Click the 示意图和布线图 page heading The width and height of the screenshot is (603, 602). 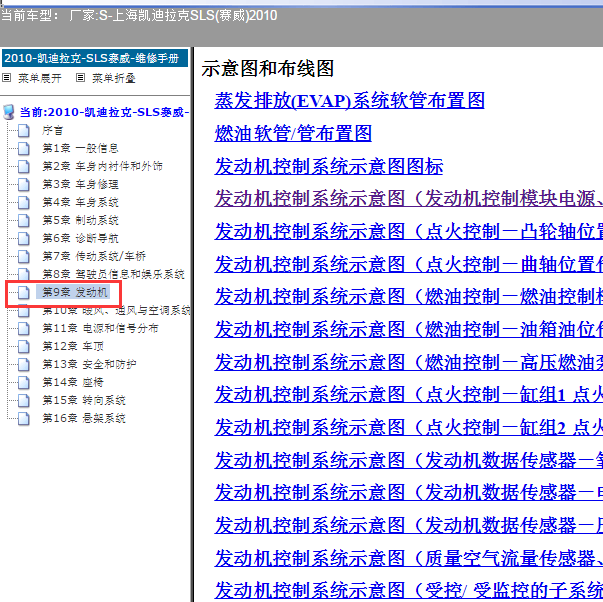(x=268, y=69)
